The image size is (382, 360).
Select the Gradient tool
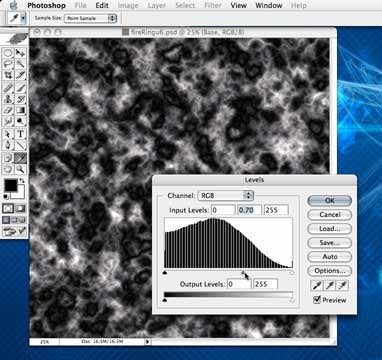tap(21, 110)
